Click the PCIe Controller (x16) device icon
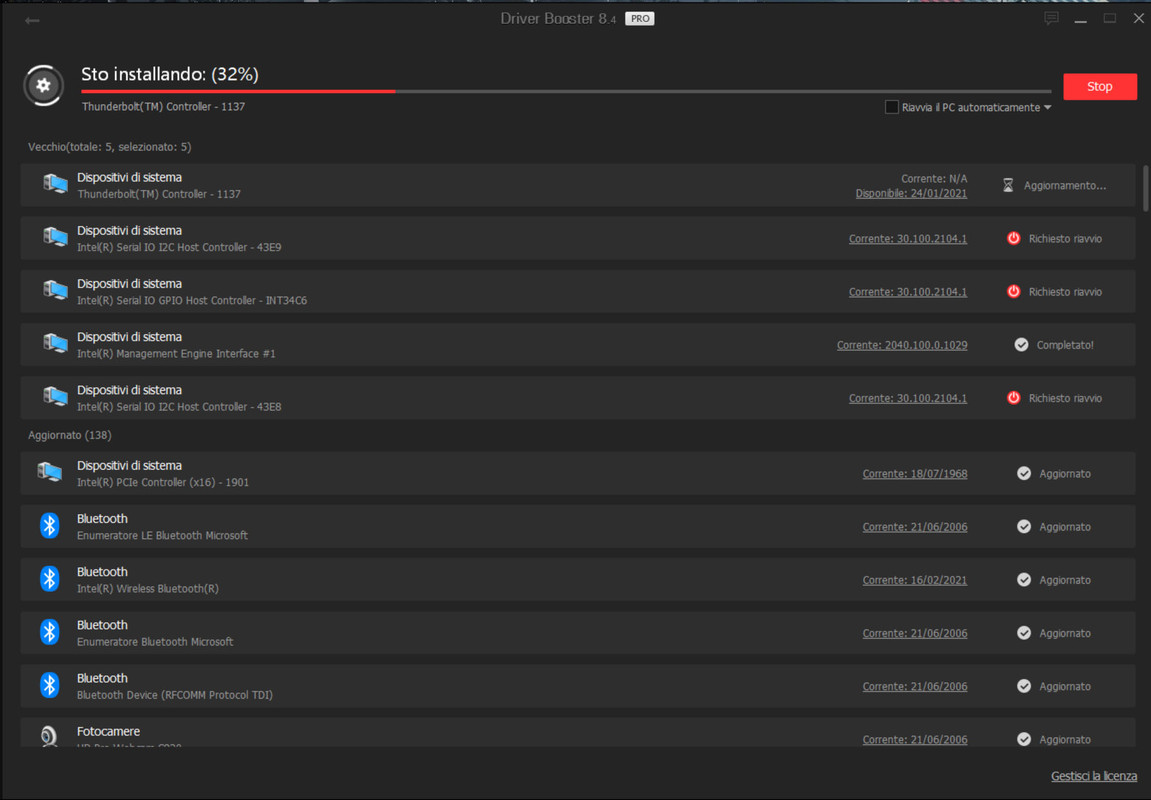 (50, 472)
